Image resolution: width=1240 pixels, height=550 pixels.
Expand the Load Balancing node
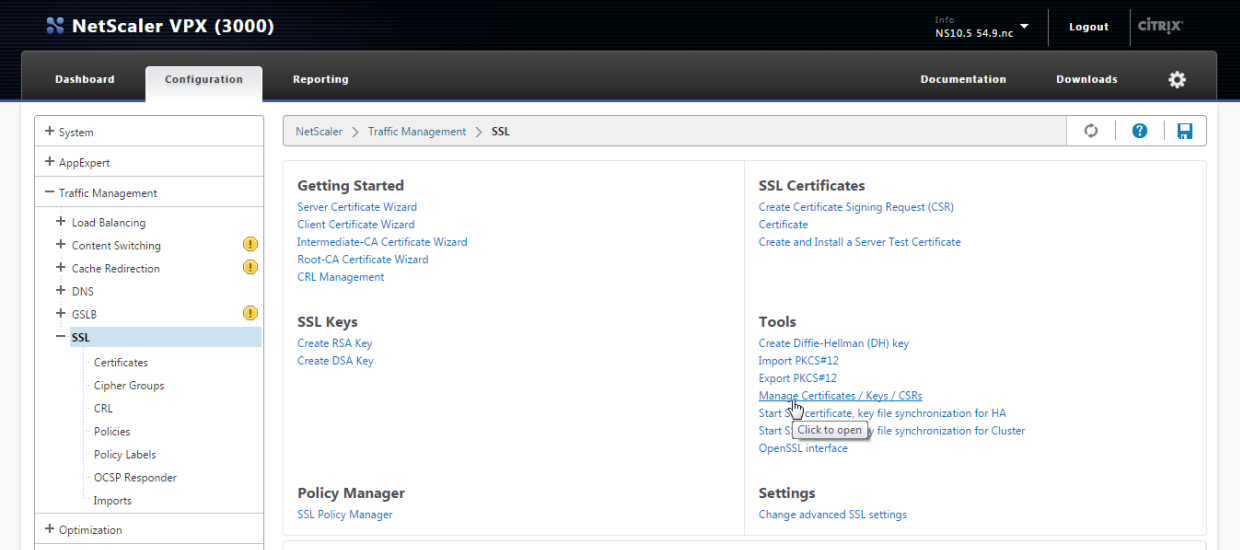(62, 222)
